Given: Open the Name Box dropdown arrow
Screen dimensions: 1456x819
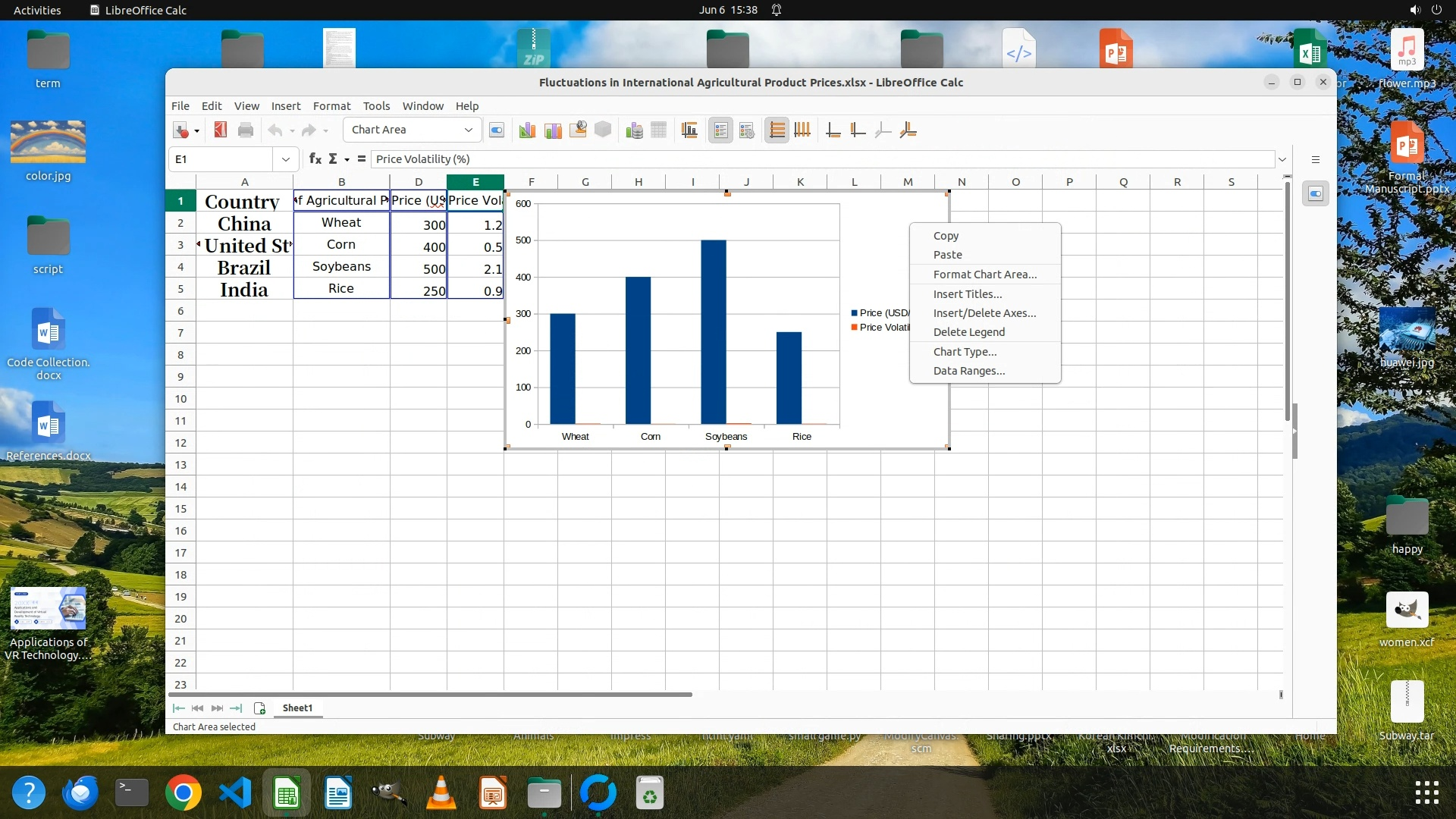Looking at the screenshot, I should point(285,159).
